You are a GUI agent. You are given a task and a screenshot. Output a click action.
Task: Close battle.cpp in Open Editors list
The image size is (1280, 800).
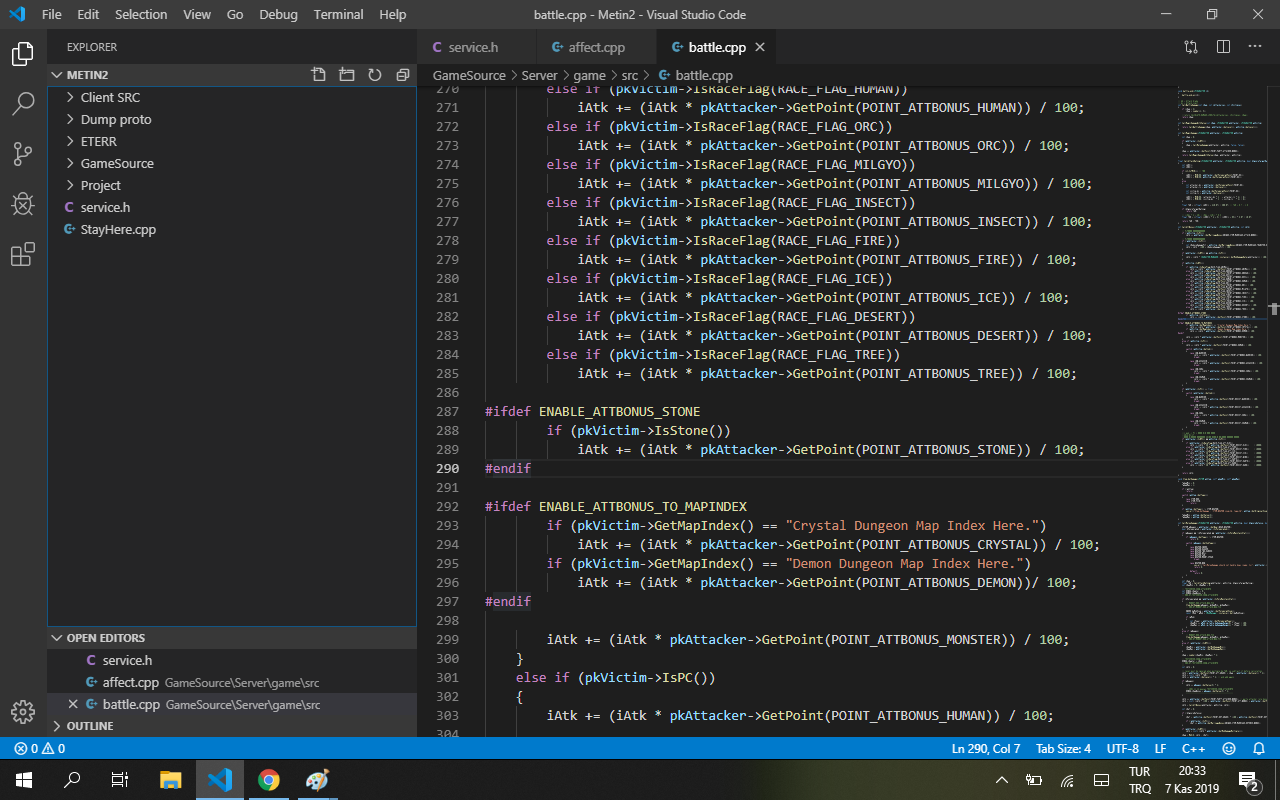pos(72,704)
